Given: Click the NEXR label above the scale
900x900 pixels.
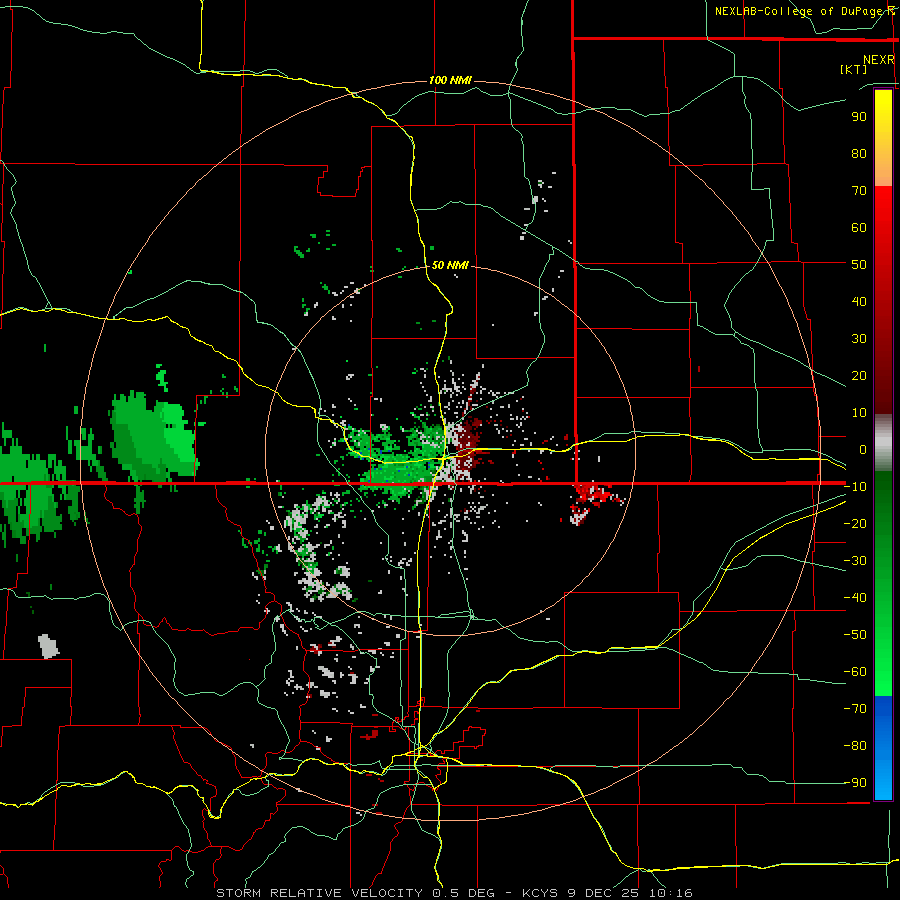Looking at the screenshot, I should click(879, 60).
